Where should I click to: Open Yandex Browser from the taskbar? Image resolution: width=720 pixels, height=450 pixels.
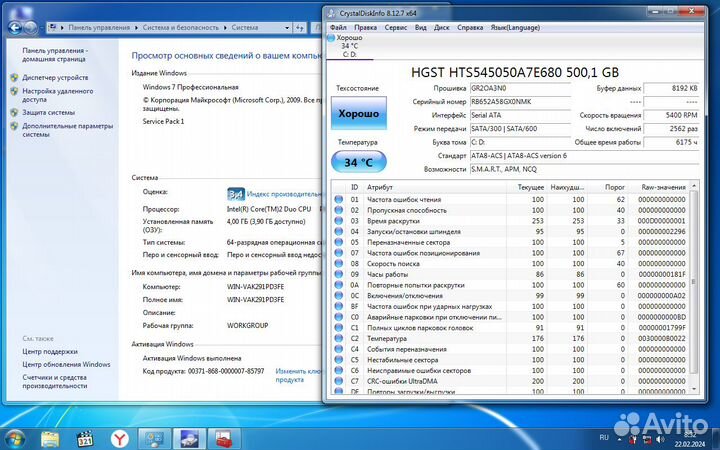120,439
